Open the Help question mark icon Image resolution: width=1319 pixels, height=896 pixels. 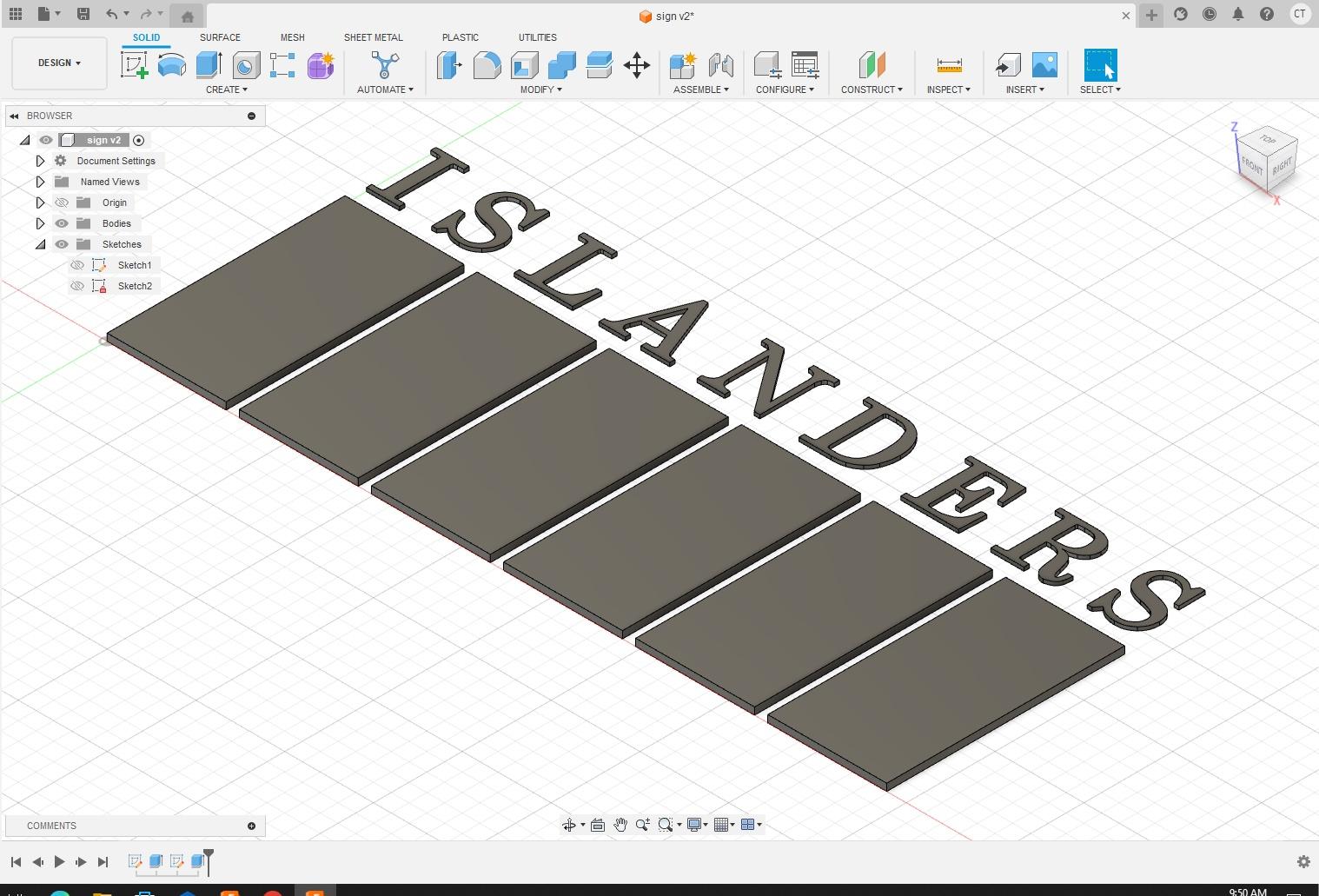tap(1267, 14)
